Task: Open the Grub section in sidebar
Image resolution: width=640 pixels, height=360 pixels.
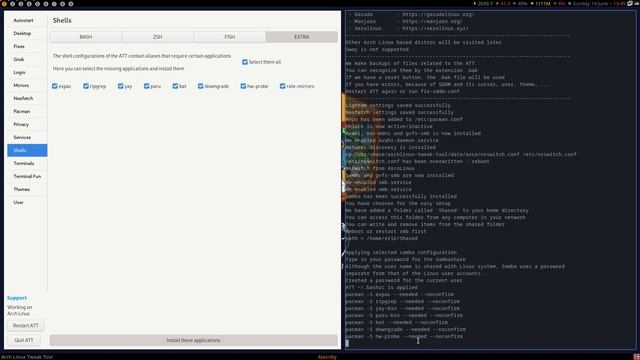Action: coord(27,60)
